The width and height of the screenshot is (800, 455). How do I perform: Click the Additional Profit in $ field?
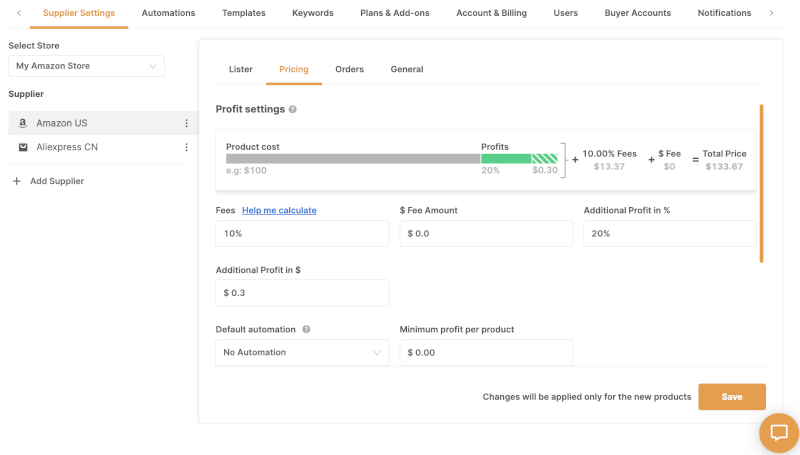302,293
